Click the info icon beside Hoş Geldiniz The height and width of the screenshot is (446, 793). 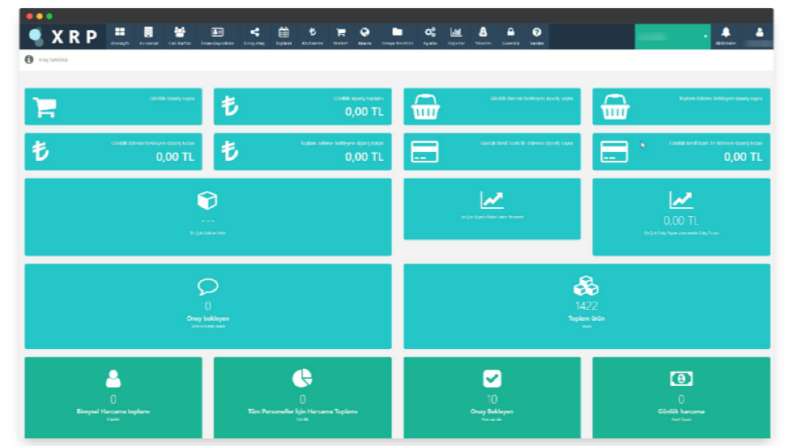click(x=29, y=60)
